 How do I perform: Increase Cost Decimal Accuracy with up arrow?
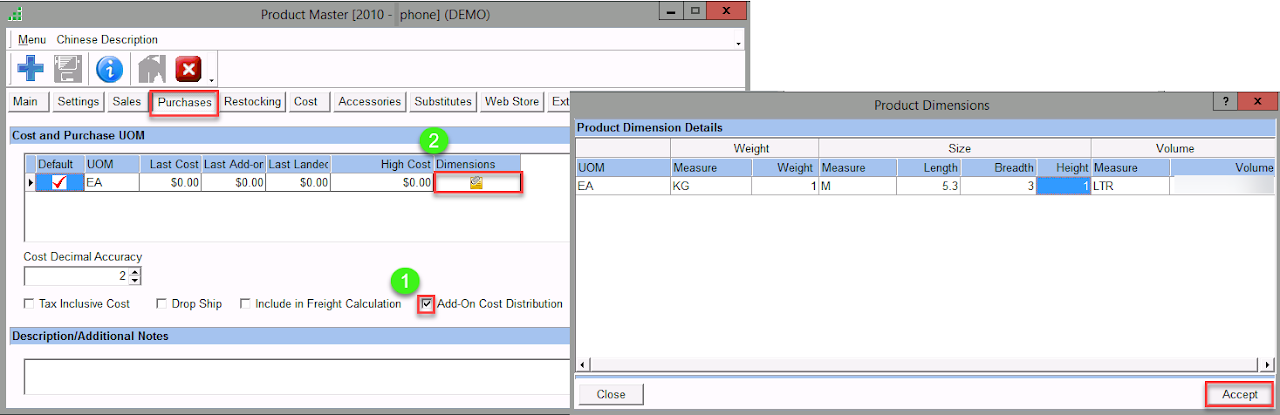click(136, 271)
